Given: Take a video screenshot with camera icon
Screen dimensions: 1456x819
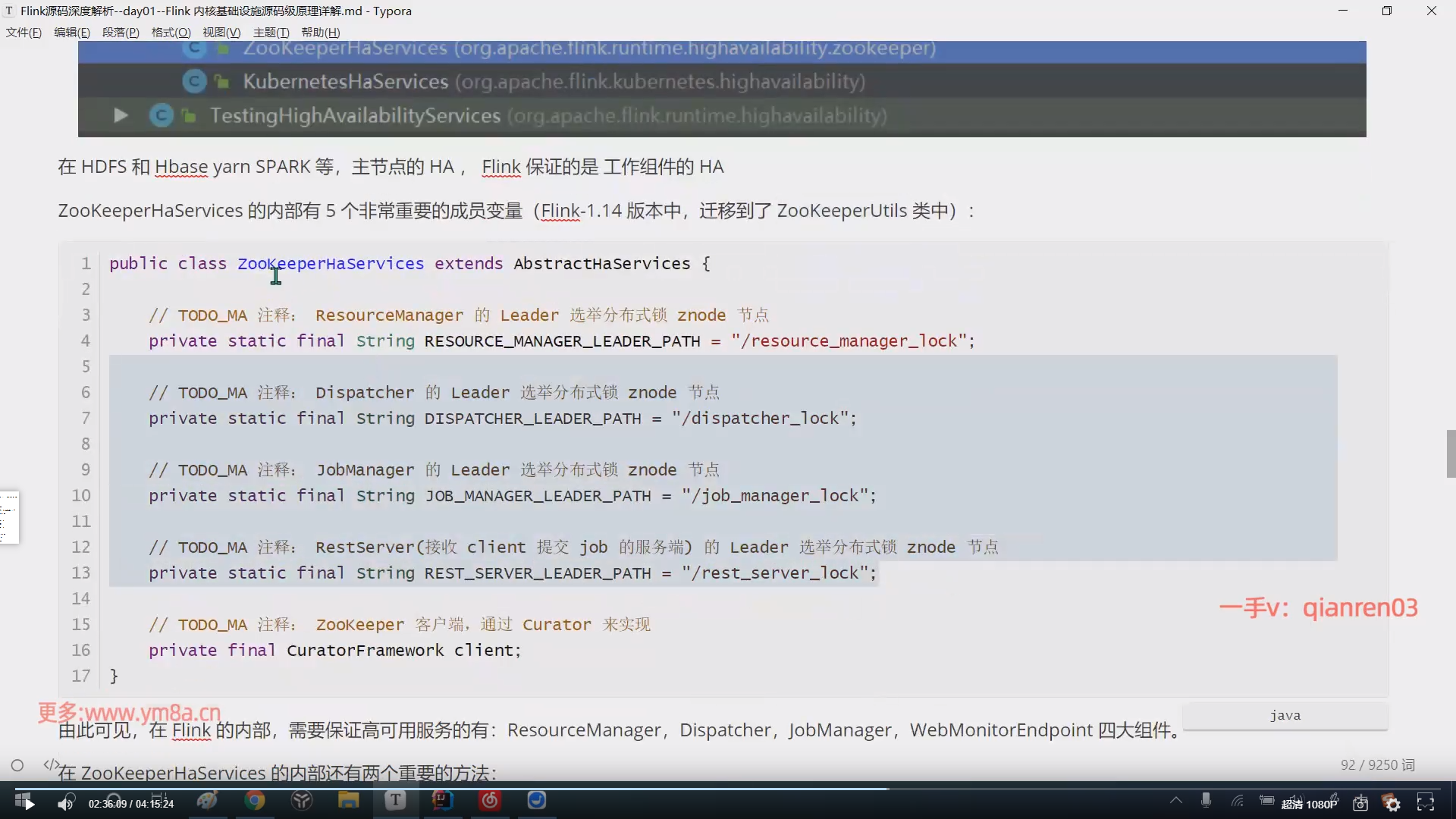Looking at the screenshot, I should tap(1360, 803).
